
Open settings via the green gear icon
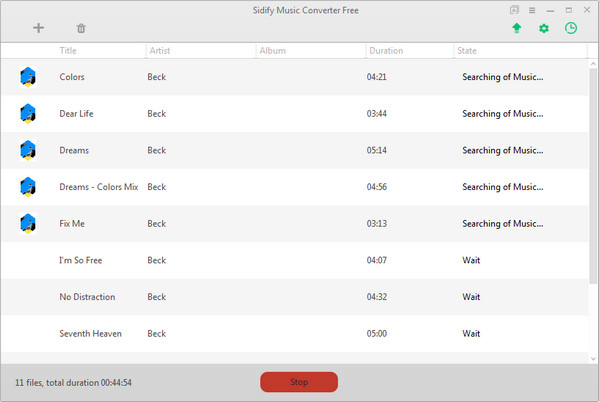tap(544, 28)
